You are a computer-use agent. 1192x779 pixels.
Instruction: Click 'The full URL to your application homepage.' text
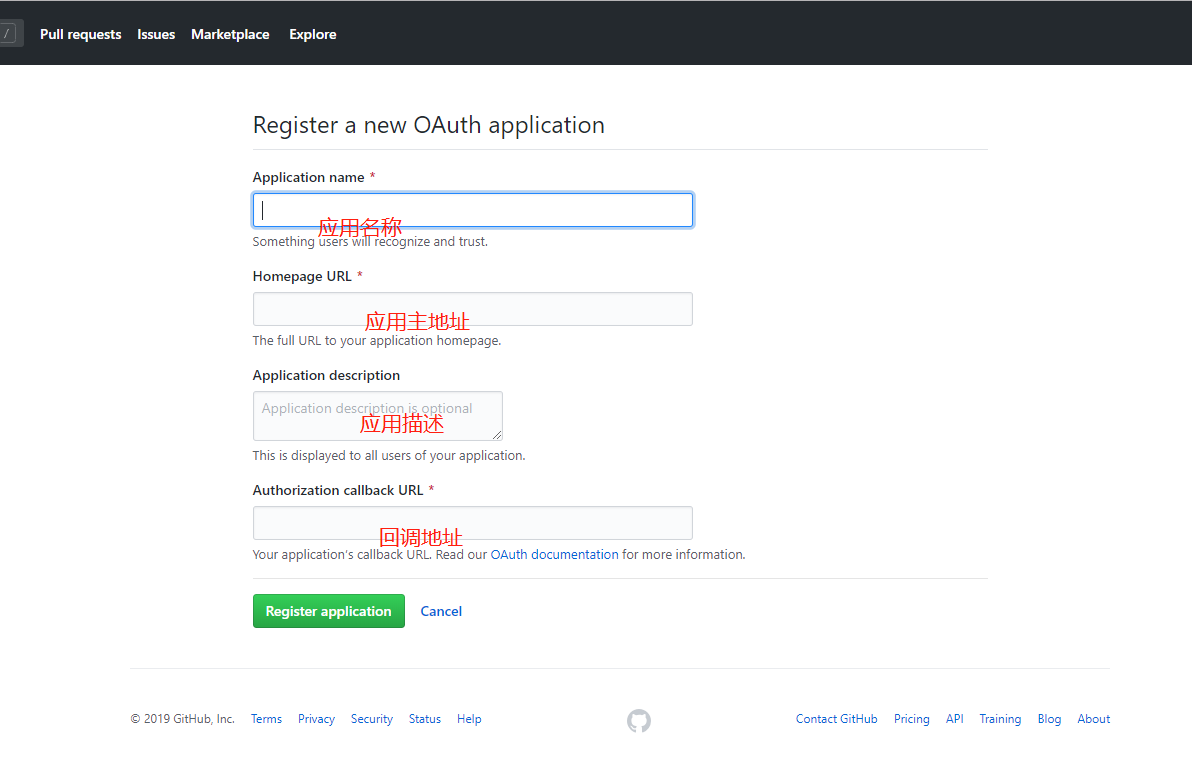pyautogui.click(x=377, y=340)
